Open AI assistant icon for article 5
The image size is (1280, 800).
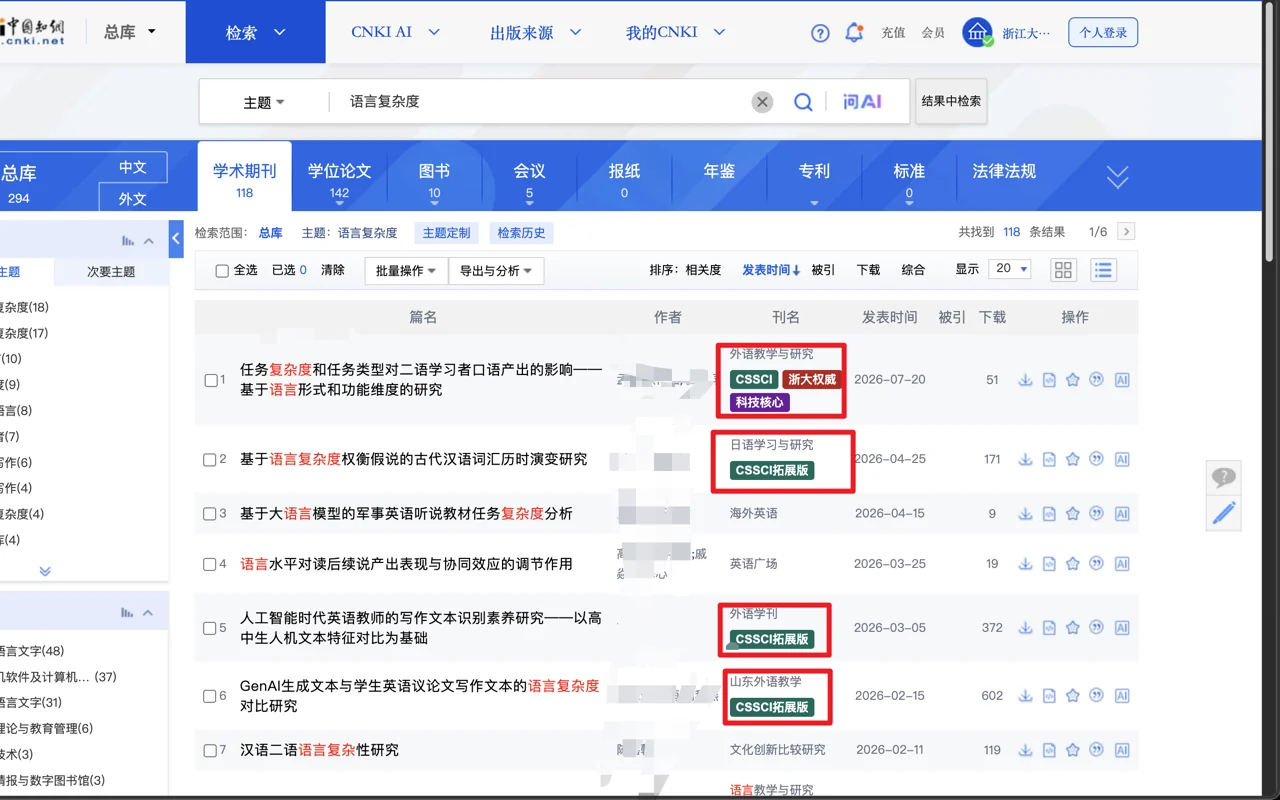point(1122,628)
